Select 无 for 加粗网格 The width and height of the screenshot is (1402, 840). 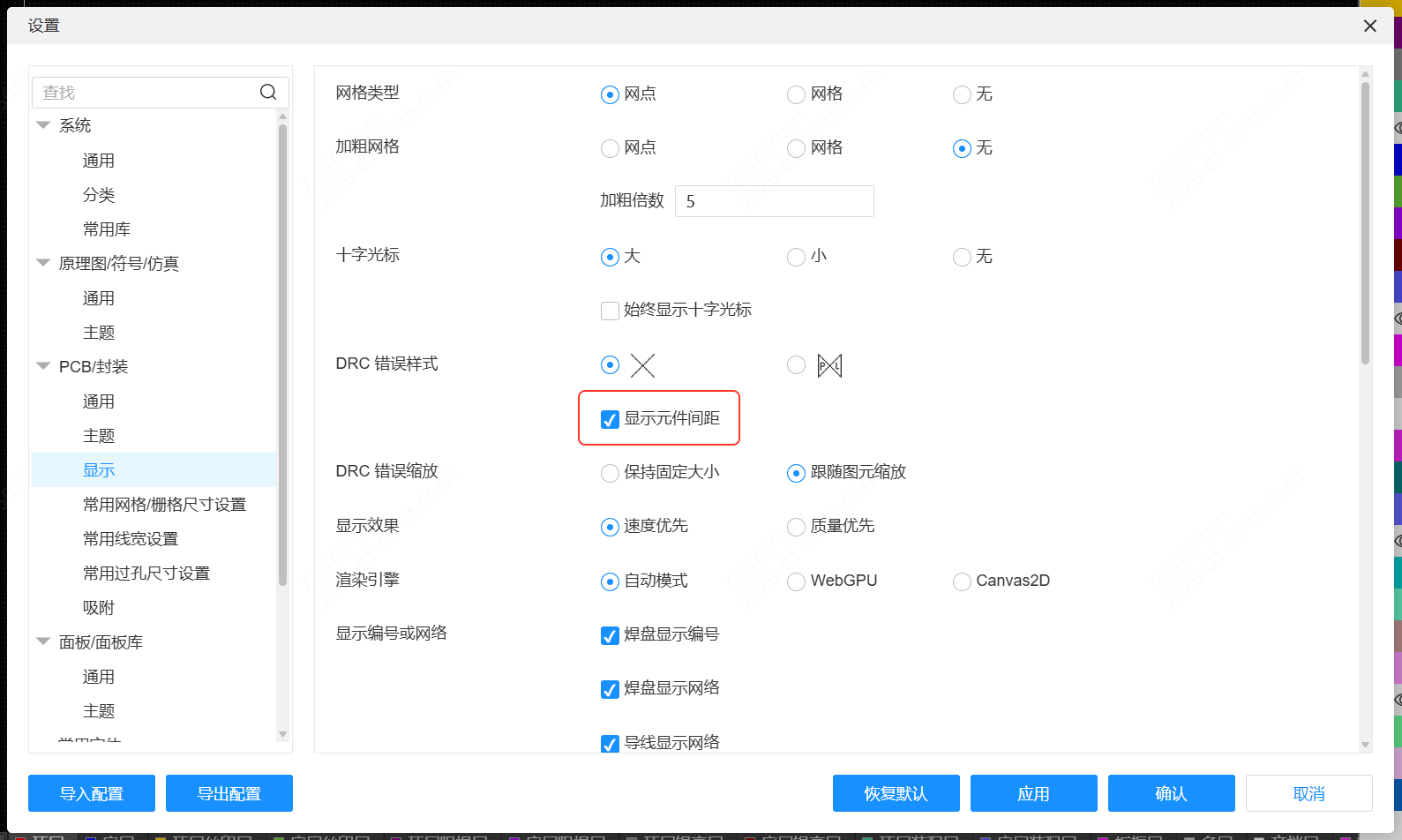(962, 148)
